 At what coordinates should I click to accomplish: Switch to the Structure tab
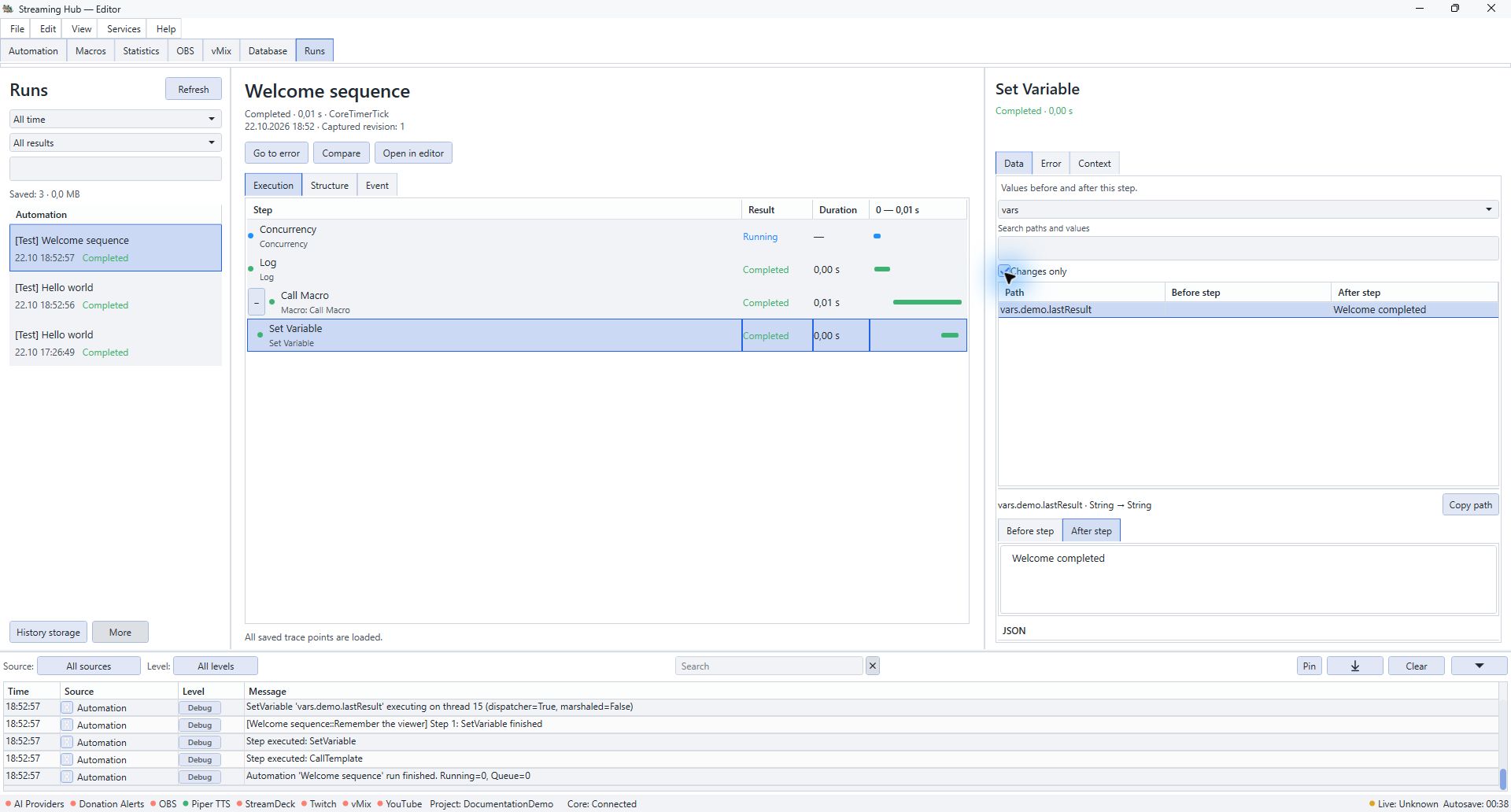click(329, 185)
